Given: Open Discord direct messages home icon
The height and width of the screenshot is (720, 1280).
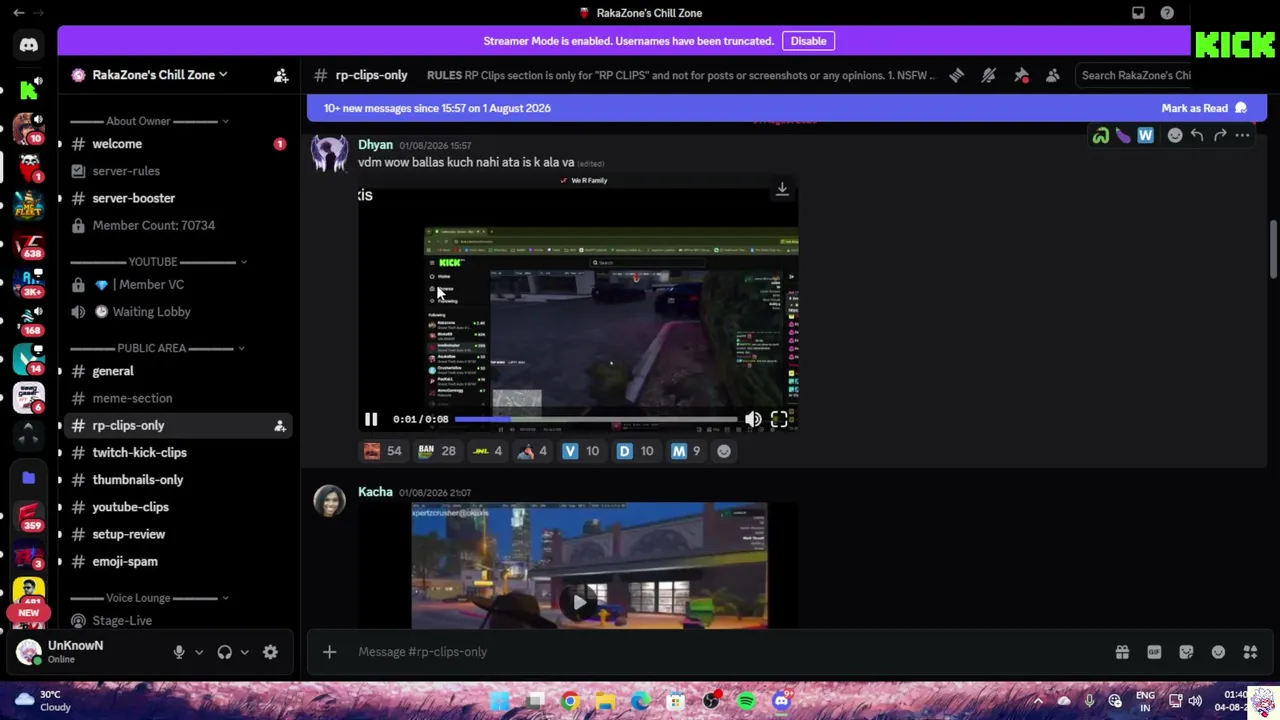Looking at the screenshot, I should click(29, 45).
